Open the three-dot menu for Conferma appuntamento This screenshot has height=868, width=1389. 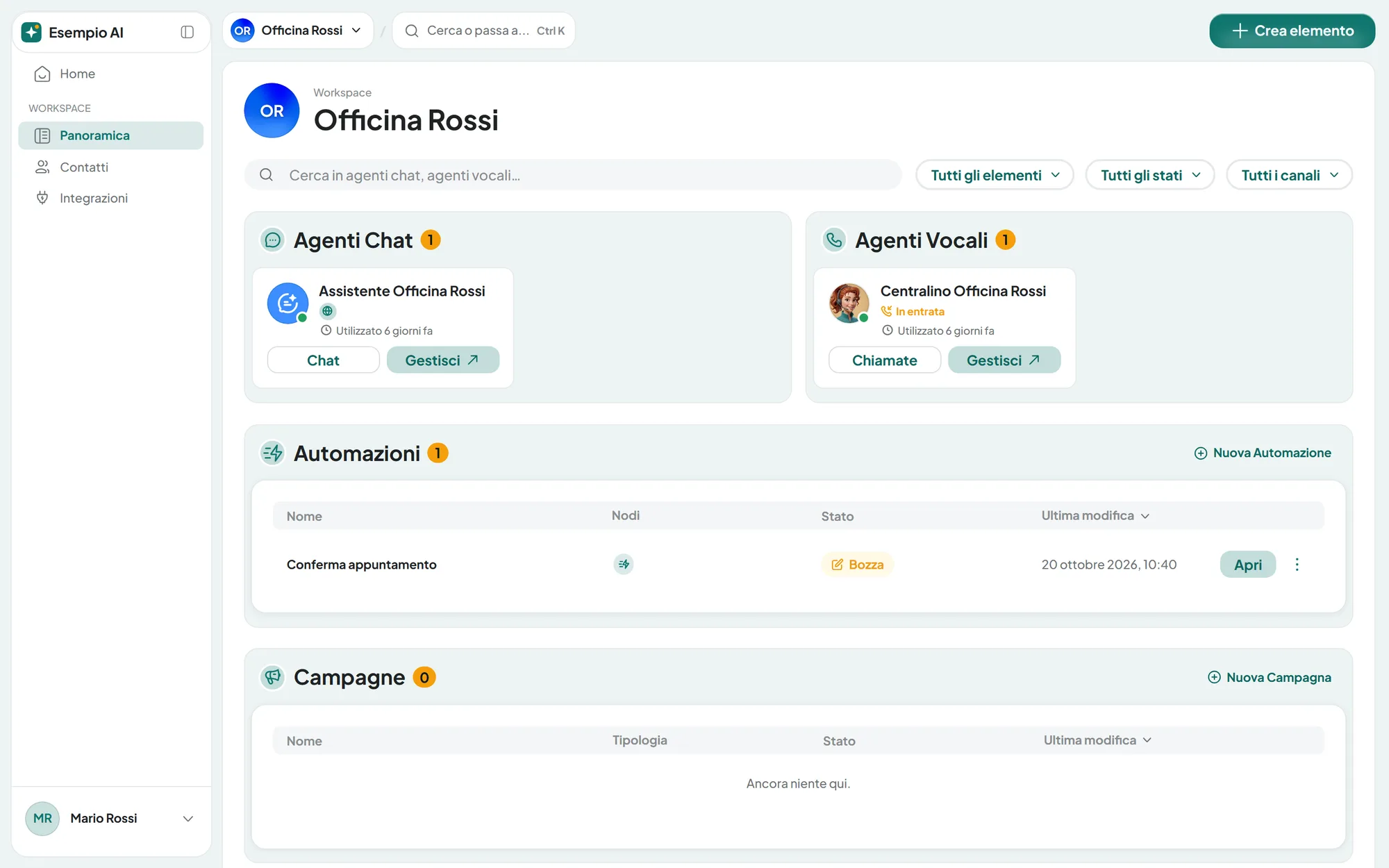pos(1297,565)
